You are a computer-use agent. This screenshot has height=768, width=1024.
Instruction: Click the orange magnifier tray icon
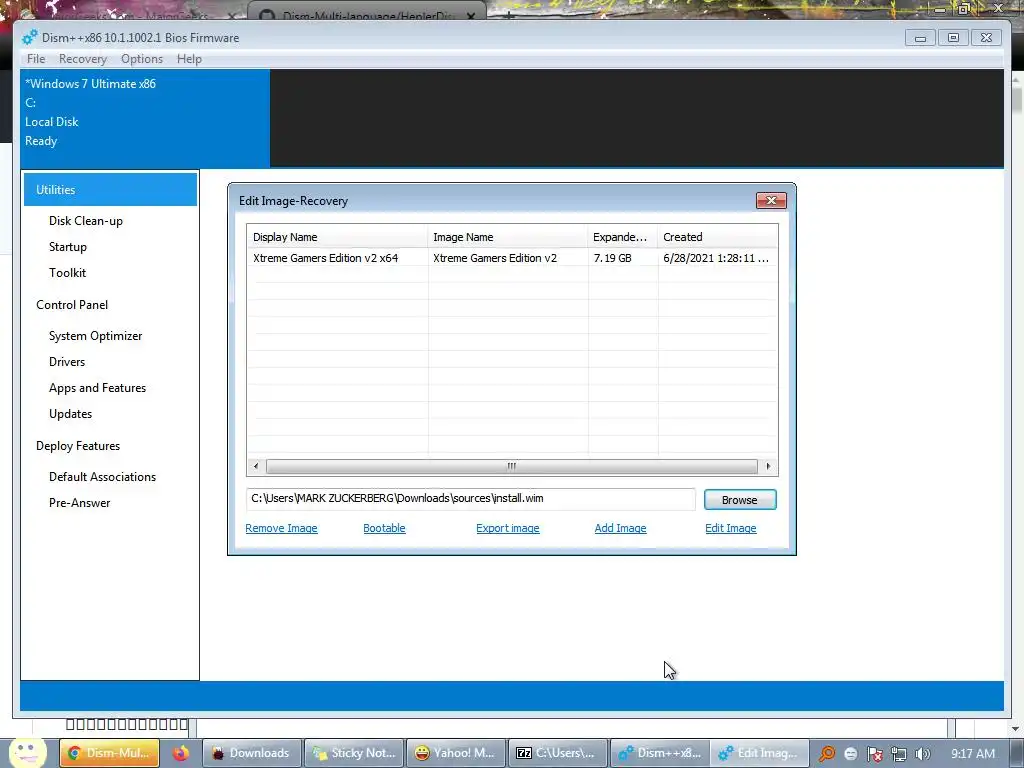click(x=827, y=754)
